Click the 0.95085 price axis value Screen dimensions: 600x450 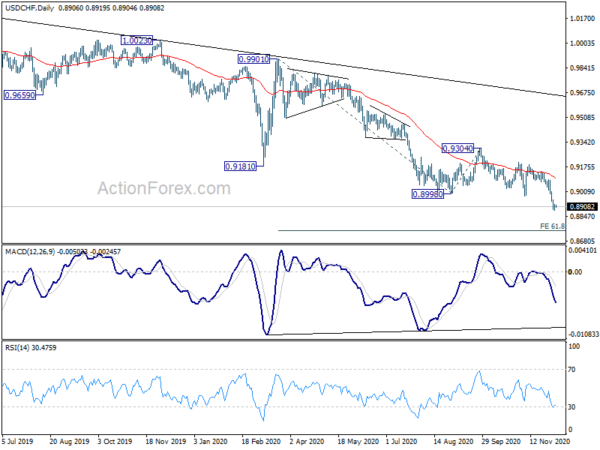click(x=582, y=117)
